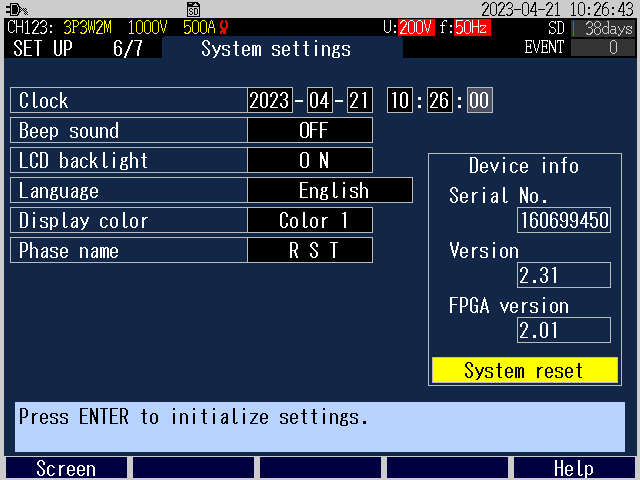Click the SD card icon in top bar
The height and width of the screenshot is (480, 640).
click(x=193, y=9)
